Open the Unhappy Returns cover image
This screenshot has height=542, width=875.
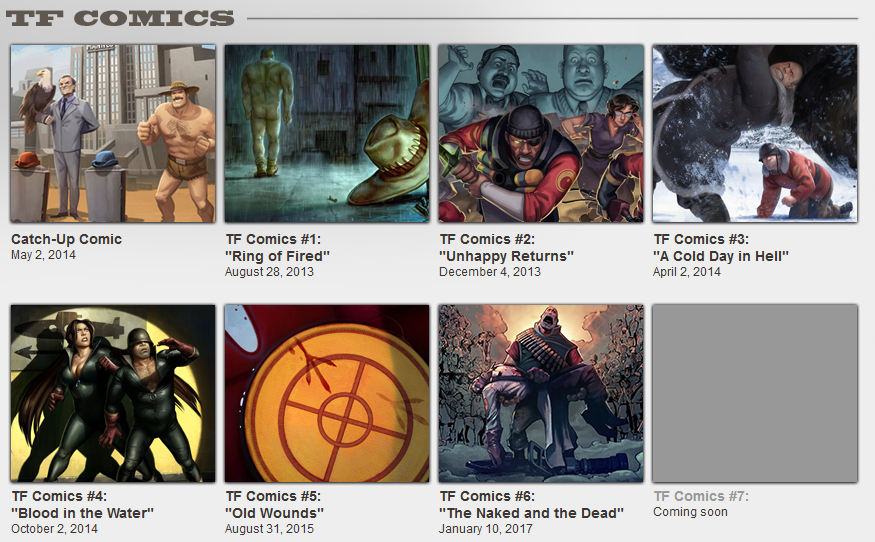pos(541,133)
